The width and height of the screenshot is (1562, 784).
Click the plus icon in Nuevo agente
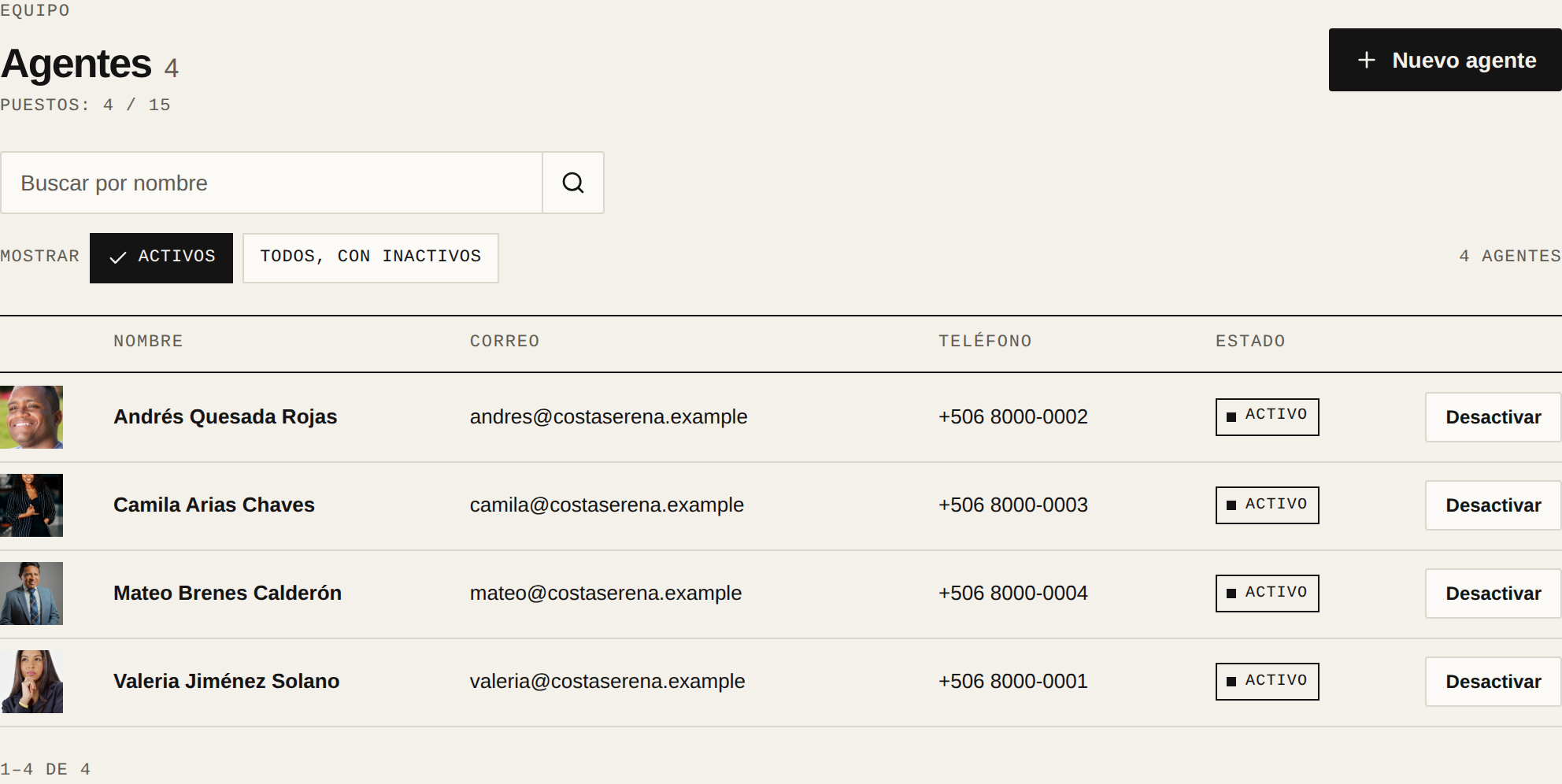coord(1367,60)
